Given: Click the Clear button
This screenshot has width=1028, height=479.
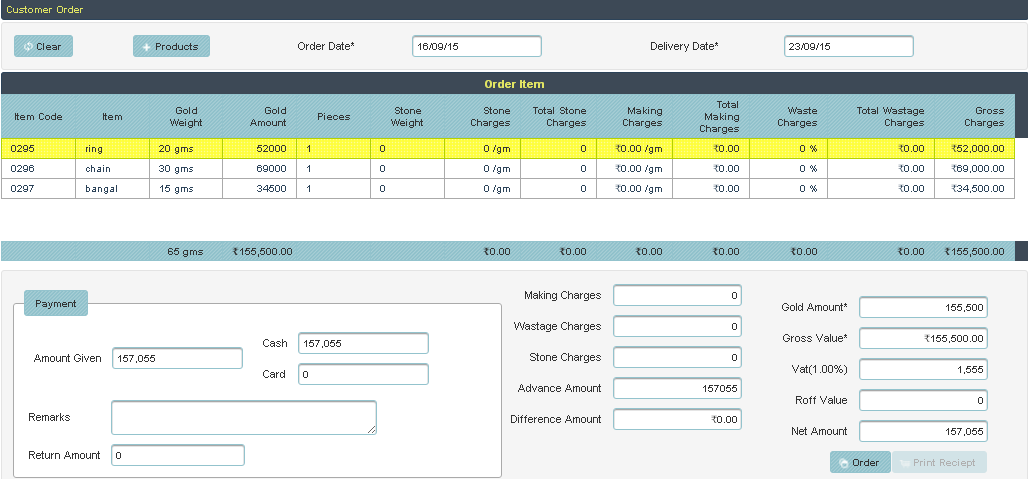Looking at the screenshot, I should pyautogui.click(x=43, y=46).
